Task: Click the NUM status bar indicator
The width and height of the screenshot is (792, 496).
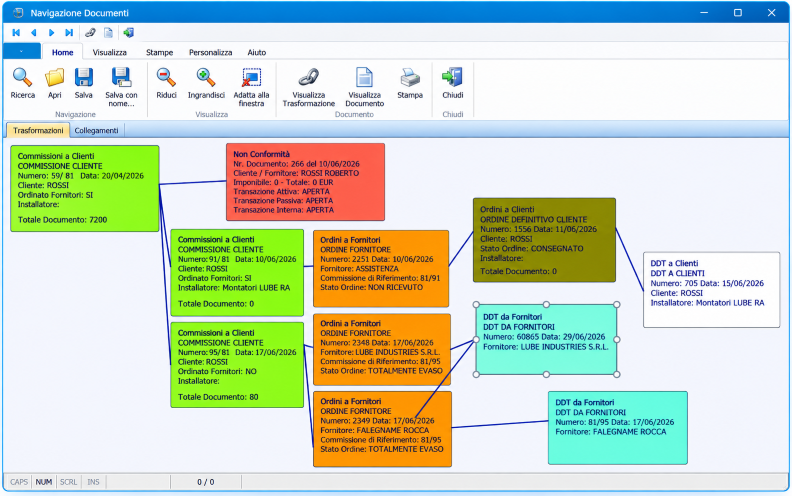Action: click(44, 482)
